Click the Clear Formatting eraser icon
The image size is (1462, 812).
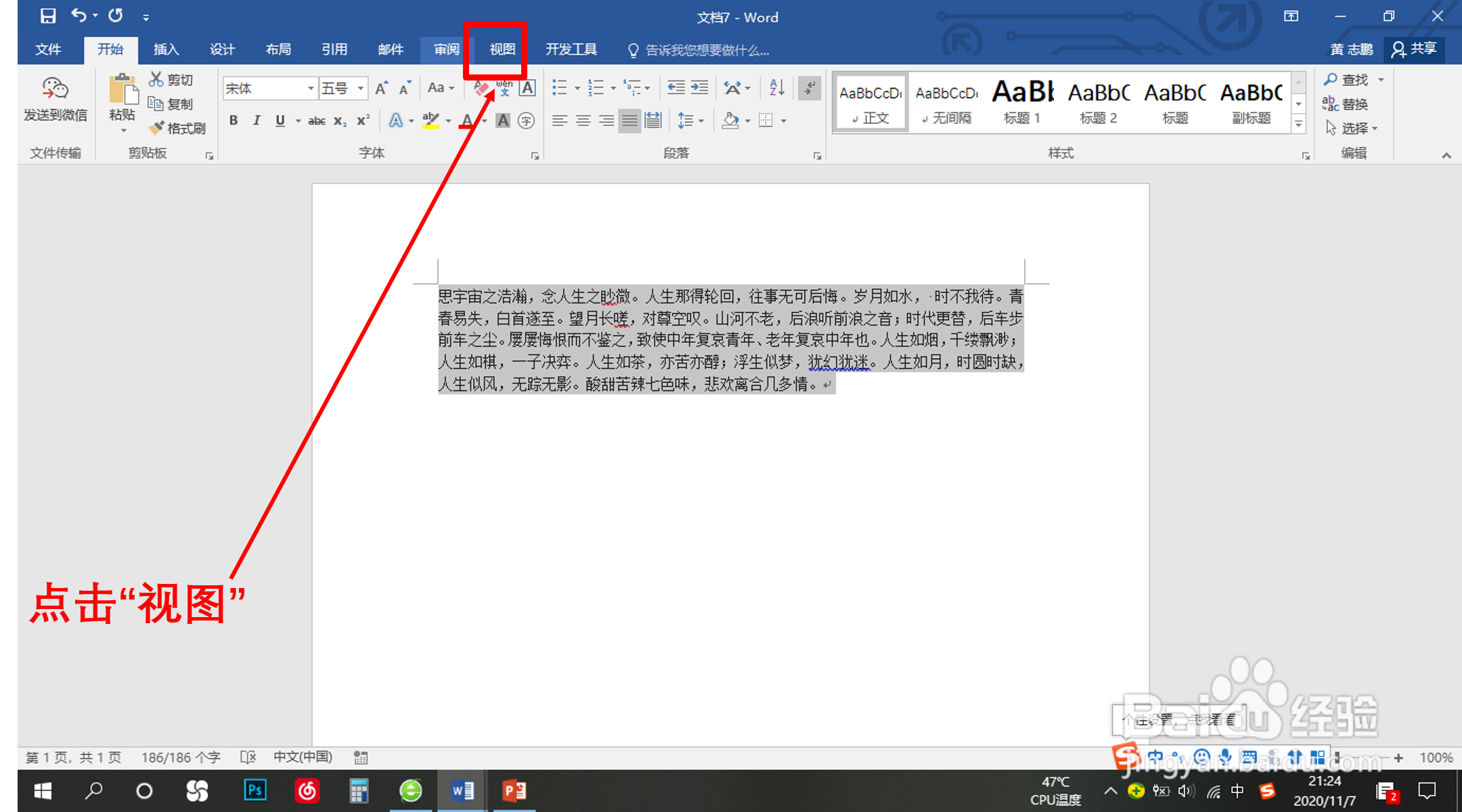[x=481, y=88]
